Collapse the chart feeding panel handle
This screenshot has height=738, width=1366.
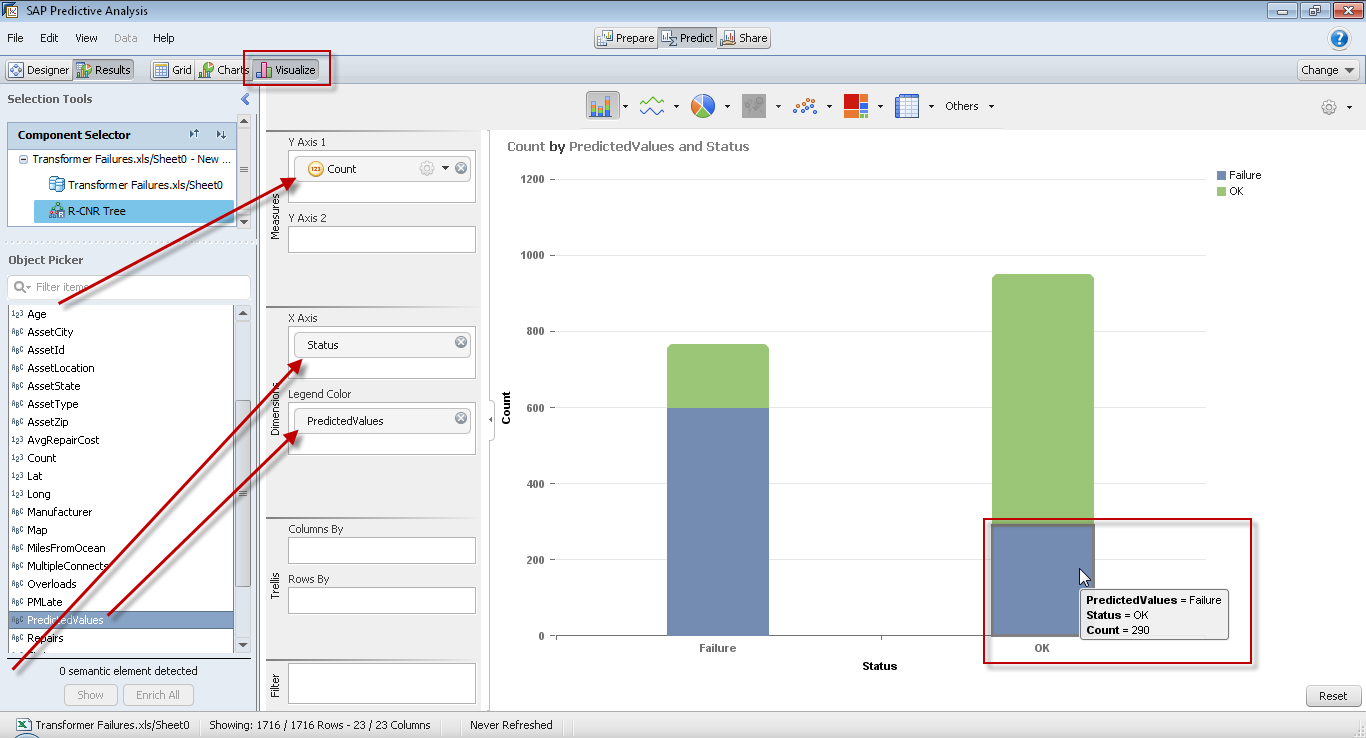[491, 420]
